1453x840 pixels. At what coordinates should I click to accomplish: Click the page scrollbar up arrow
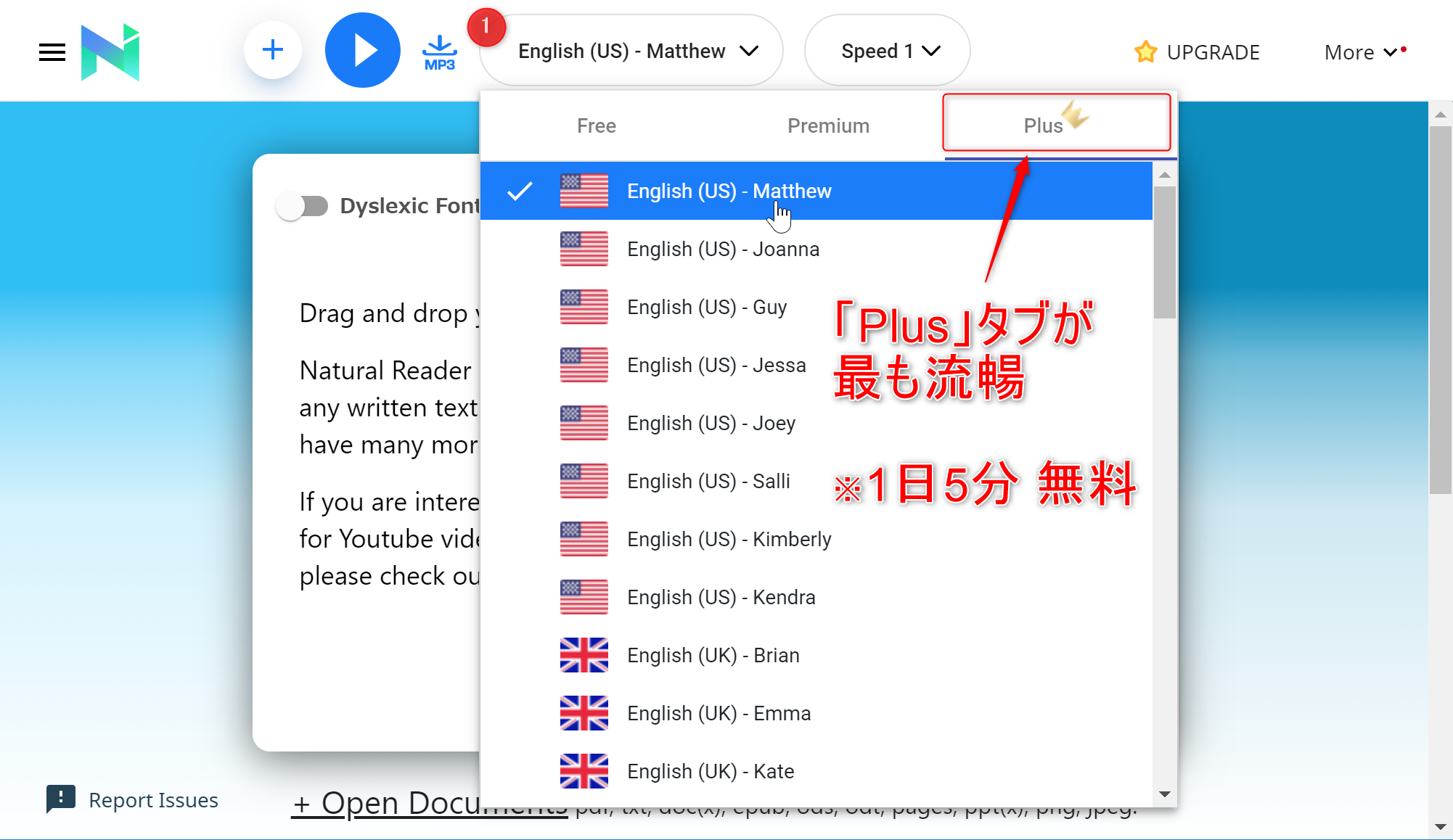point(1441,115)
